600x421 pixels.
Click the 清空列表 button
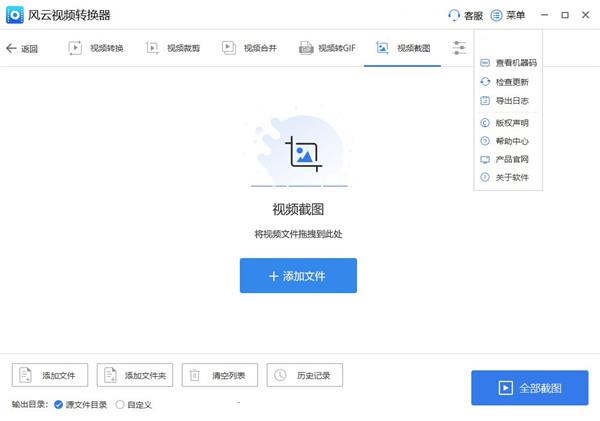coord(220,375)
